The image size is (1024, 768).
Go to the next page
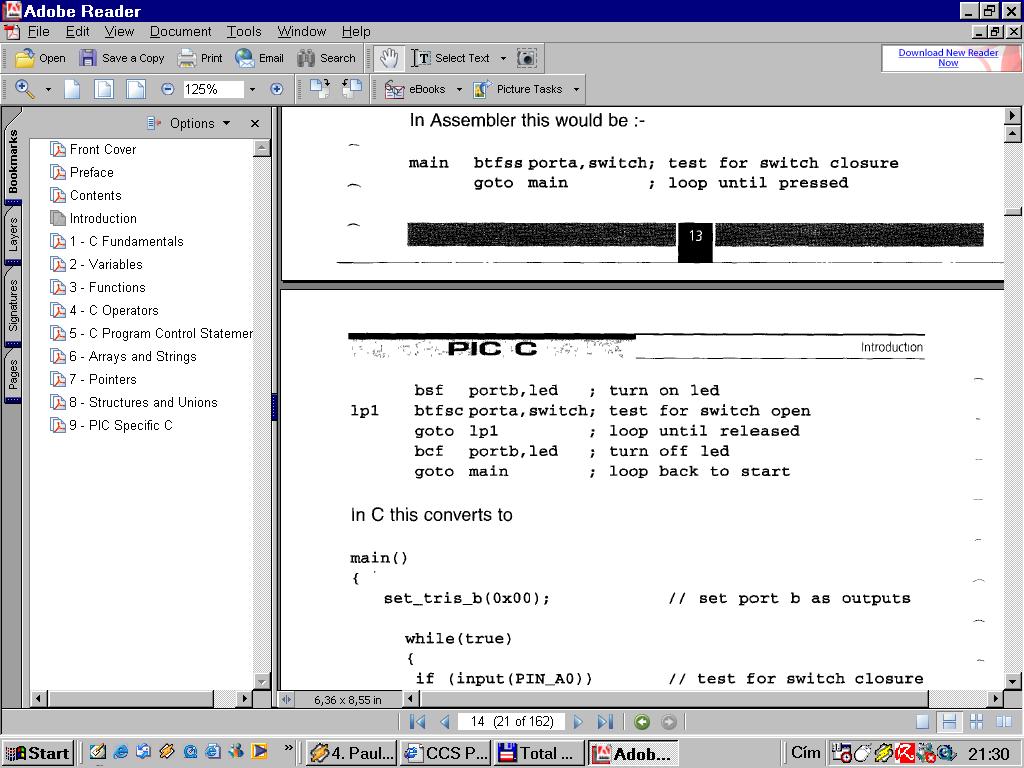coord(578,722)
